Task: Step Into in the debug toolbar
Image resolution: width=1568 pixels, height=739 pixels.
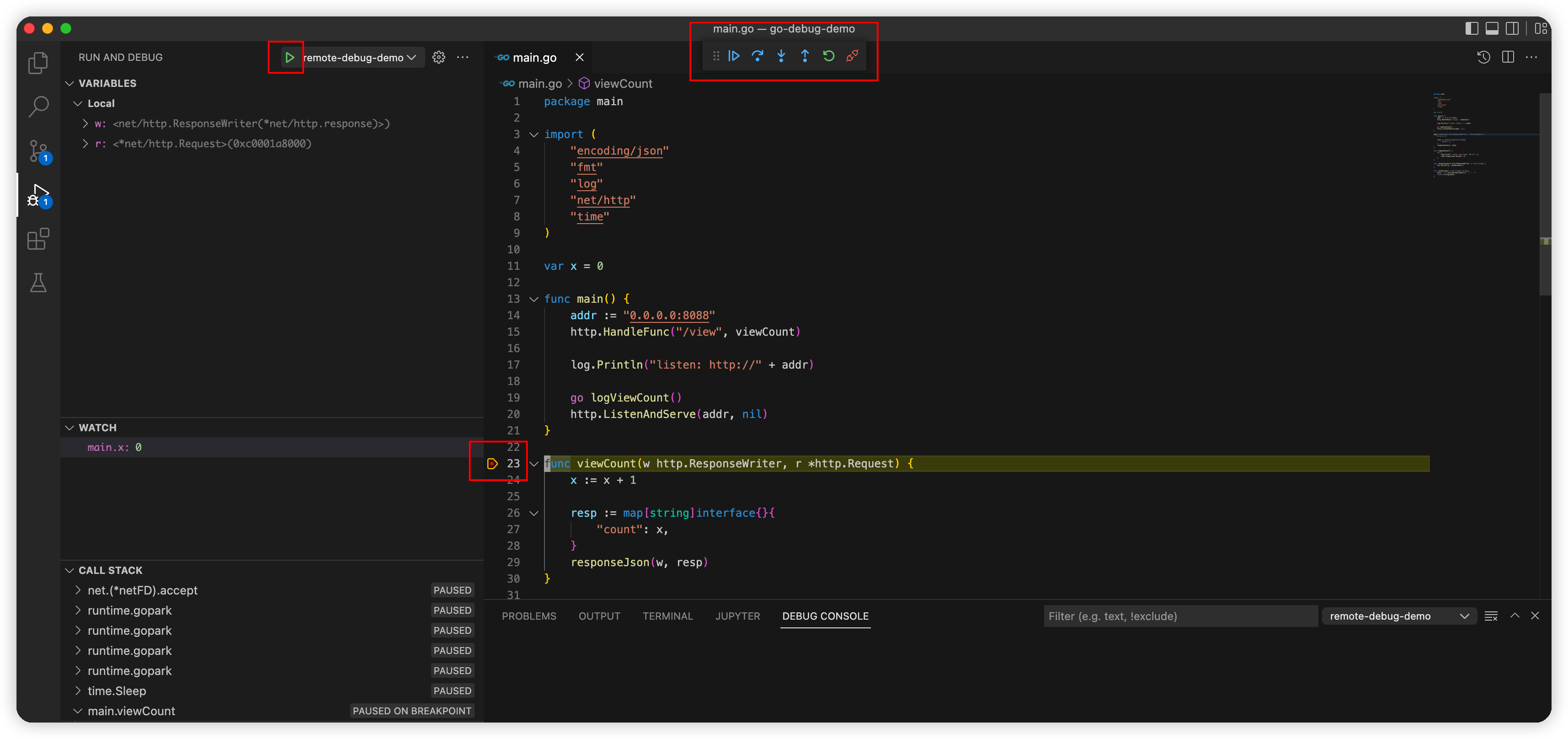Action: (781, 56)
